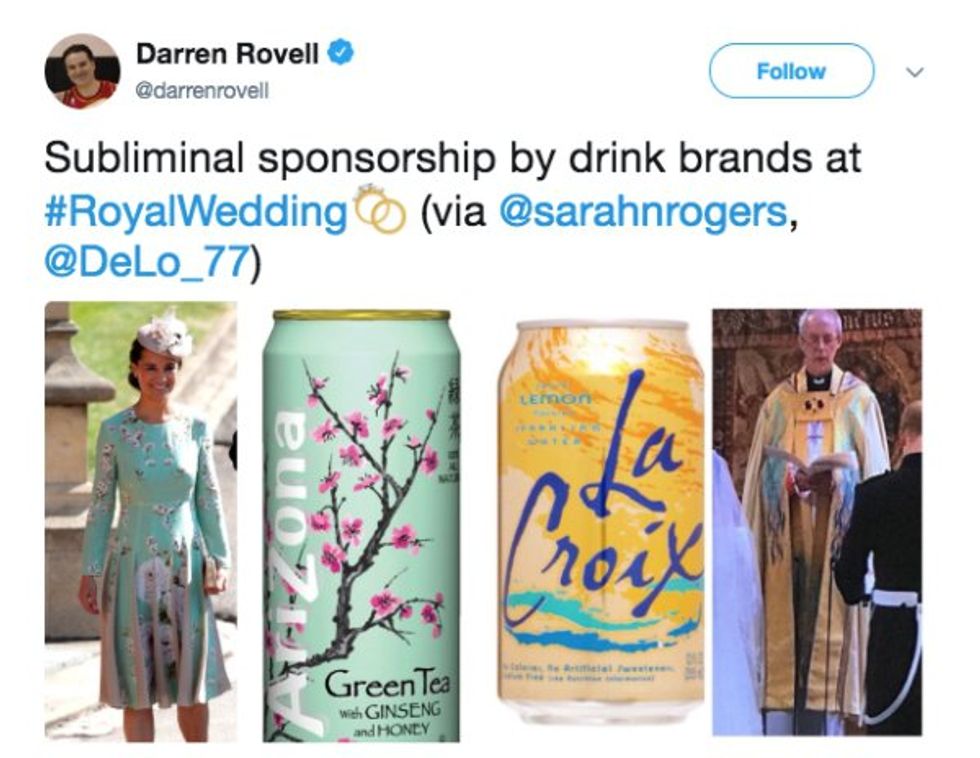The height and width of the screenshot is (758, 980).
Task: Click the tweet text about subliminal sponsorship
Action: (452, 211)
